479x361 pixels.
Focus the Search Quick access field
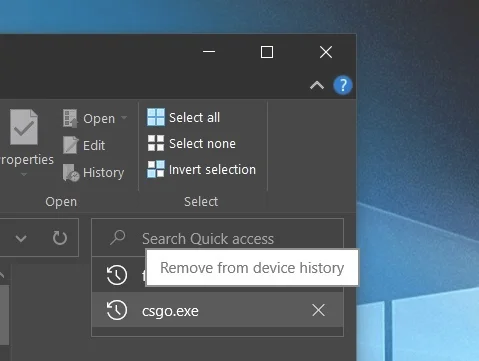click(x=217, y=238)
